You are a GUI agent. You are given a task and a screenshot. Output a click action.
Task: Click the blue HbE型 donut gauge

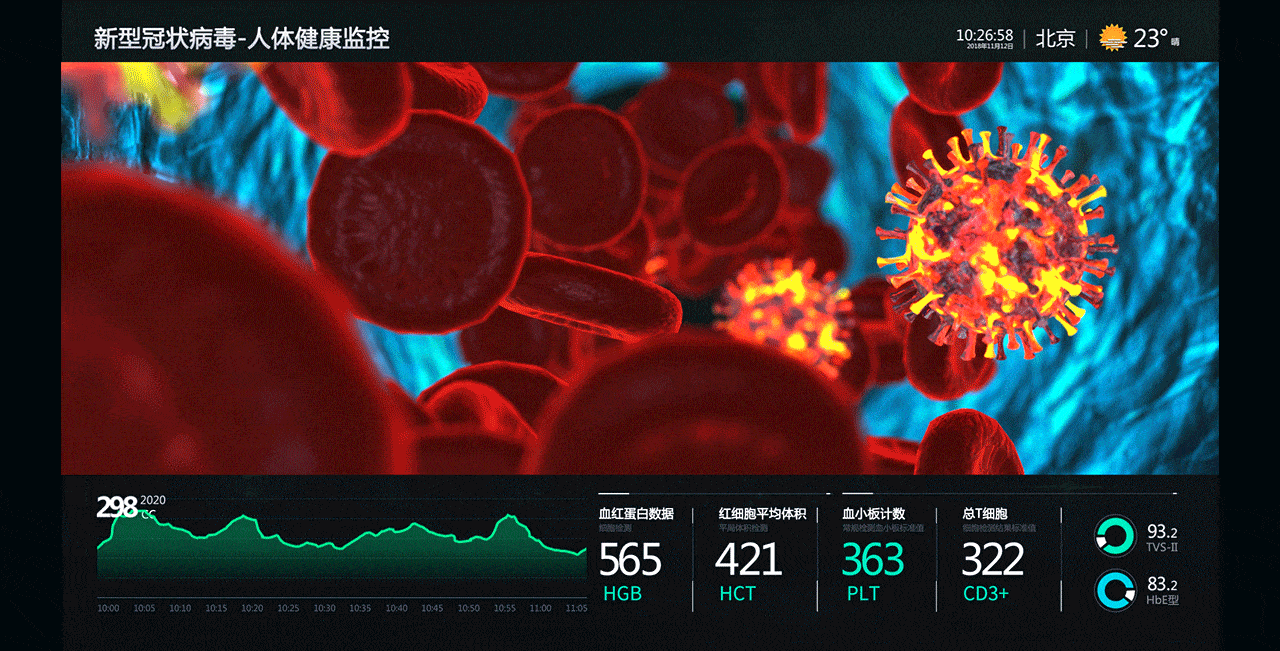[x=1115, y=590]
